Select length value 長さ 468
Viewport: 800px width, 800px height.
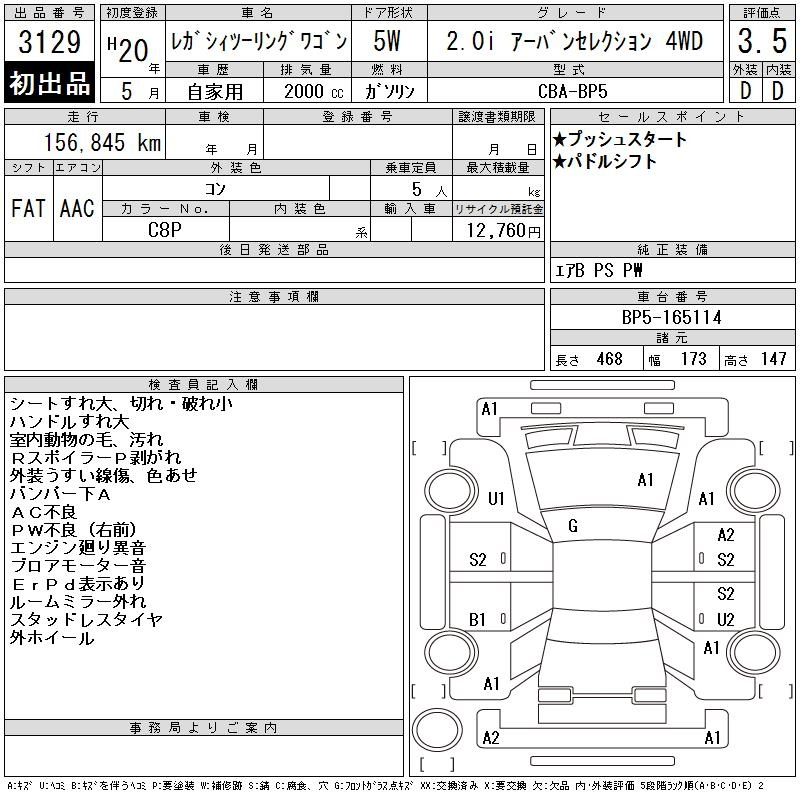[x=589, y=359]
